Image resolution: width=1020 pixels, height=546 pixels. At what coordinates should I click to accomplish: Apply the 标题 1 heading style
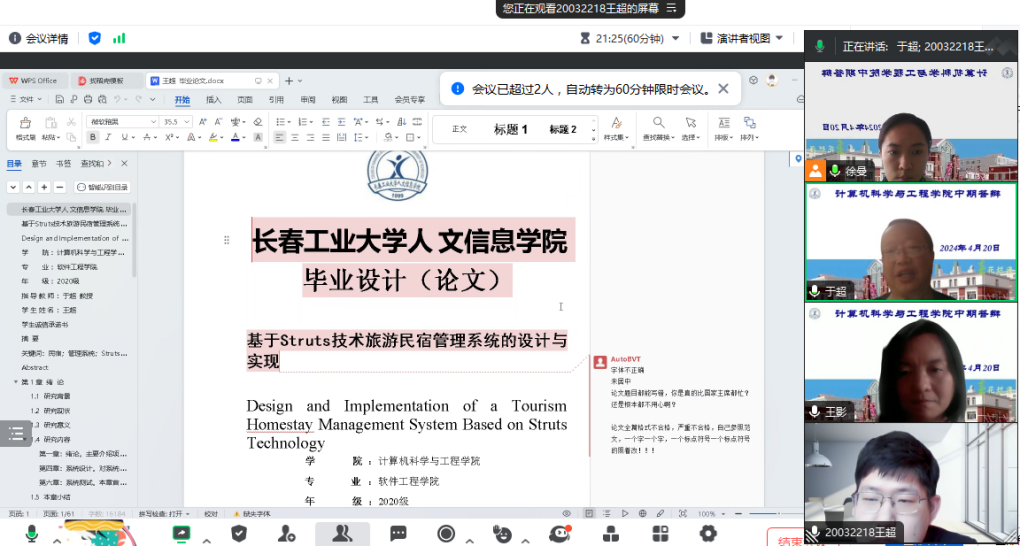510,129
